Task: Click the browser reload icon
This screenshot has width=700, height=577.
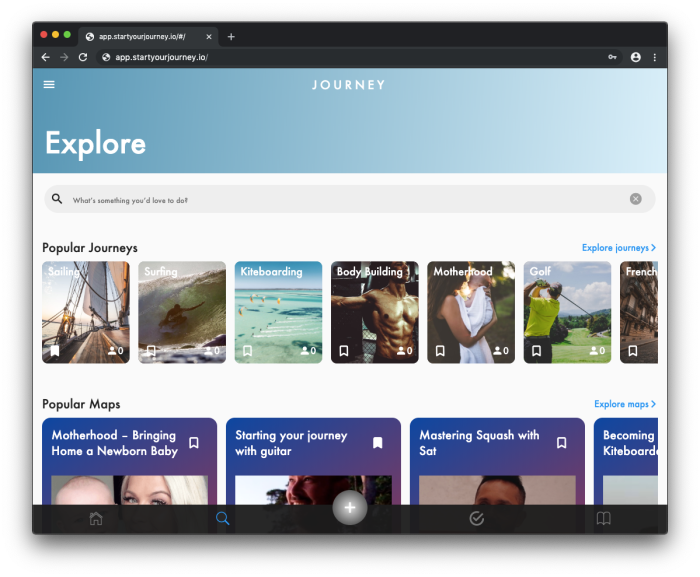Action: click(83, 57)
